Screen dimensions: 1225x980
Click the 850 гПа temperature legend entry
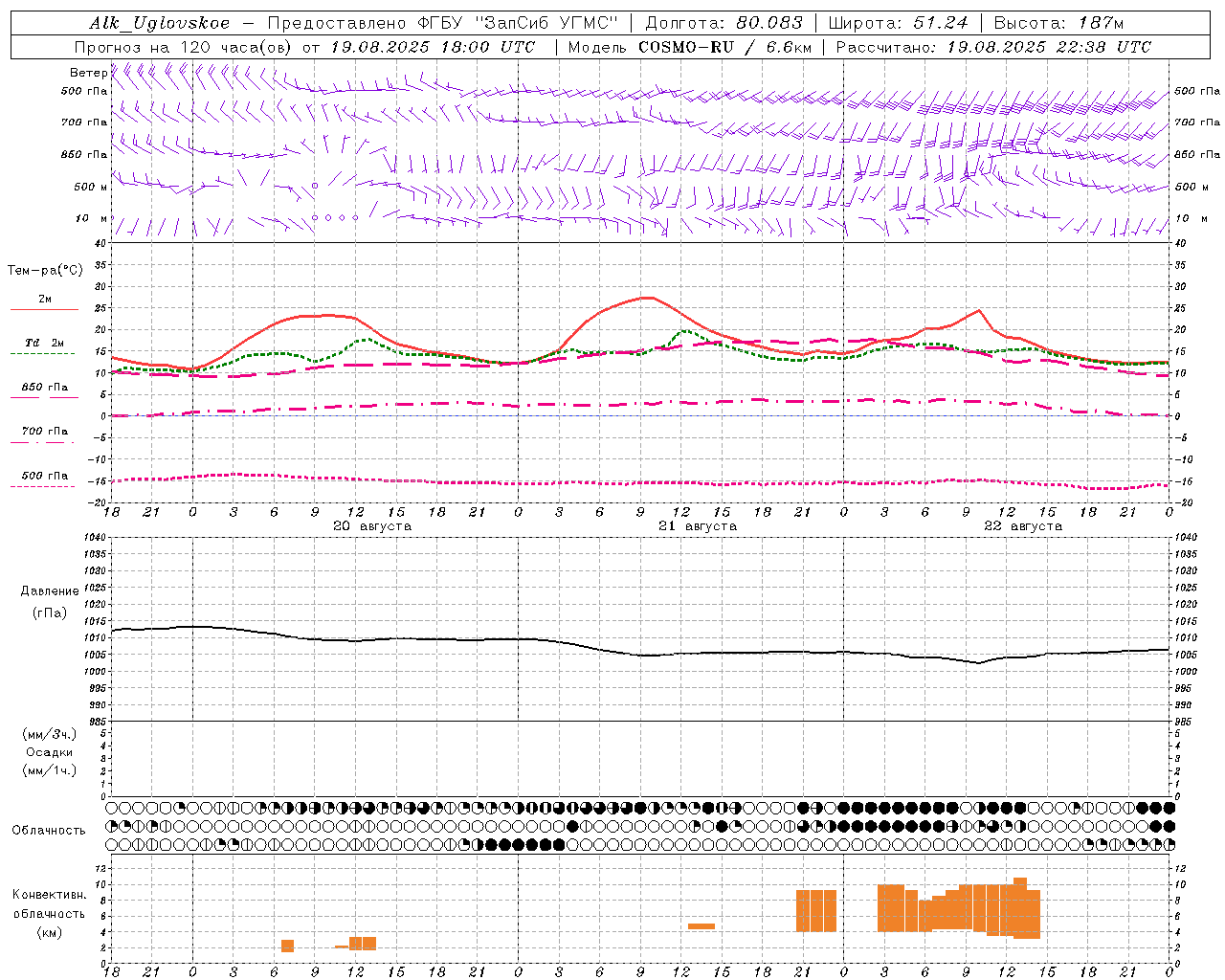click(x=45, y=388)
